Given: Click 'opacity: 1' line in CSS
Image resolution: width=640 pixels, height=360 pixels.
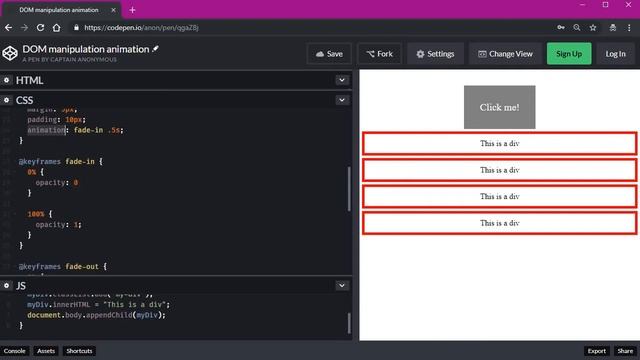Looking at the screenshot, I should (58, 224).
